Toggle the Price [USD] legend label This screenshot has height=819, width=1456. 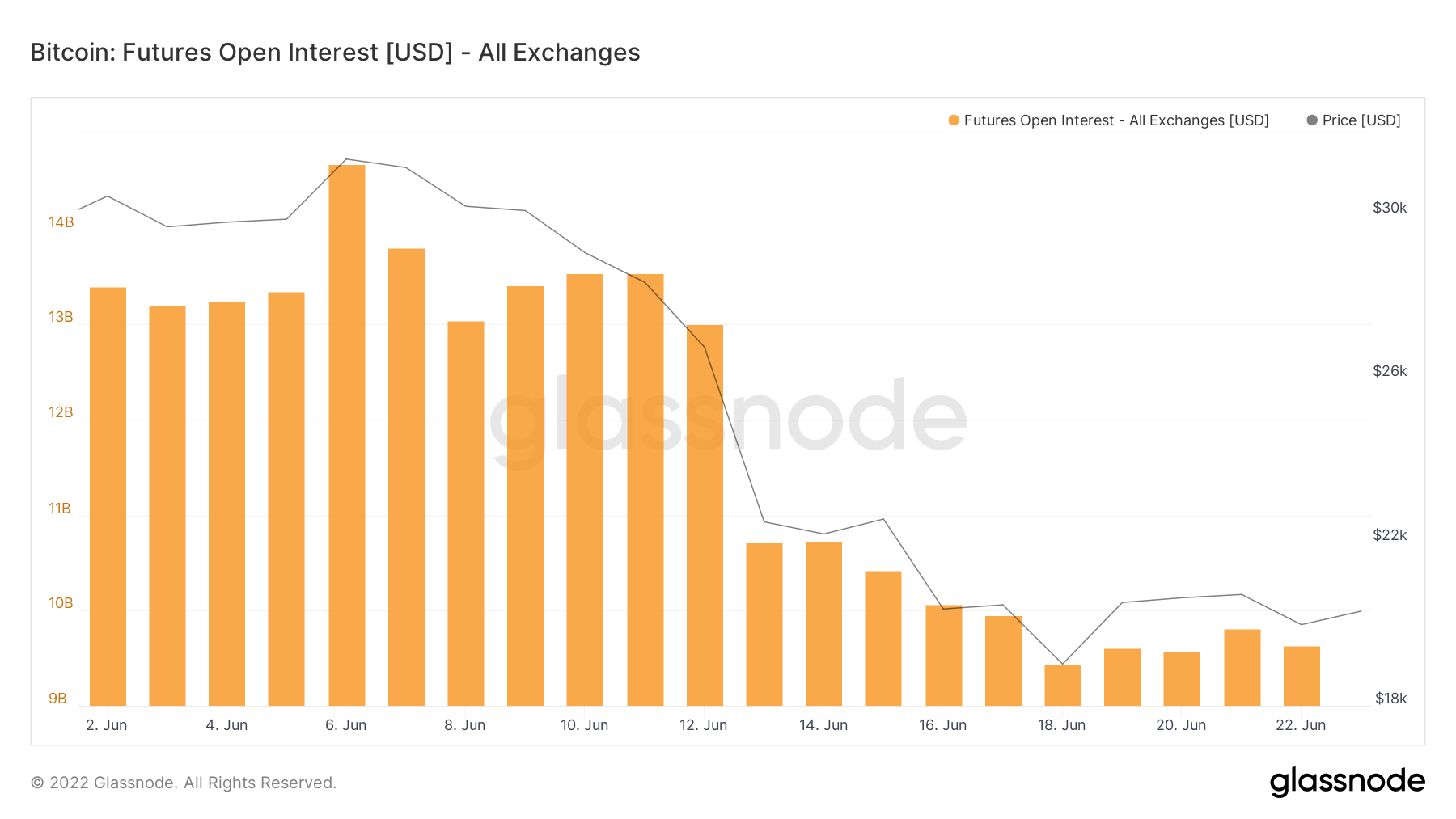(x=1361, y=120)
